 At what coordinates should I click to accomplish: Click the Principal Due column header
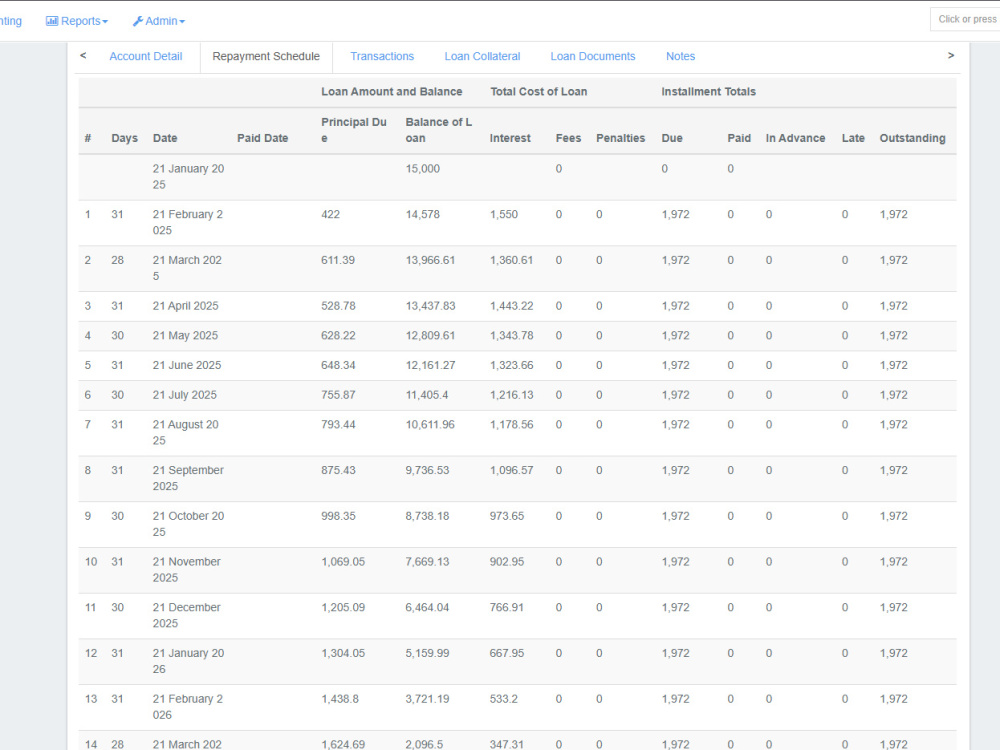(354, 130)
